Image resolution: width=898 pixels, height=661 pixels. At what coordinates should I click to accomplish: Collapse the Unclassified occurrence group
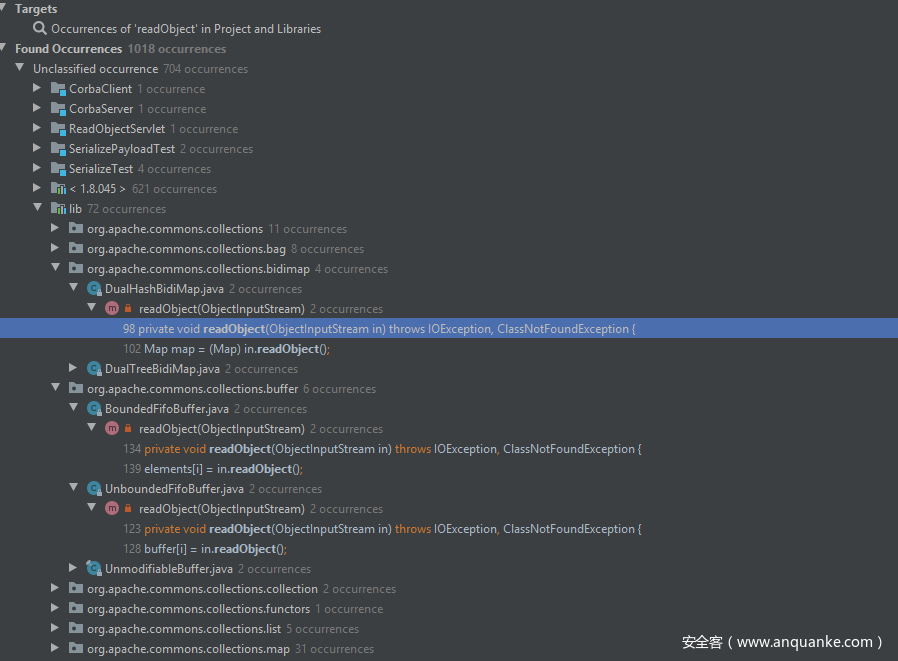pyautogui.click(x=20, y=69)
